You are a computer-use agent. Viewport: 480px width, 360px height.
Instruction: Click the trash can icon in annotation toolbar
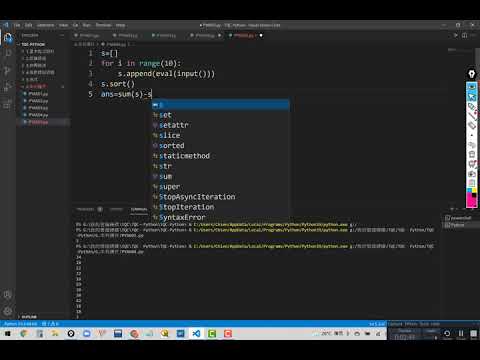coord(472,154)
